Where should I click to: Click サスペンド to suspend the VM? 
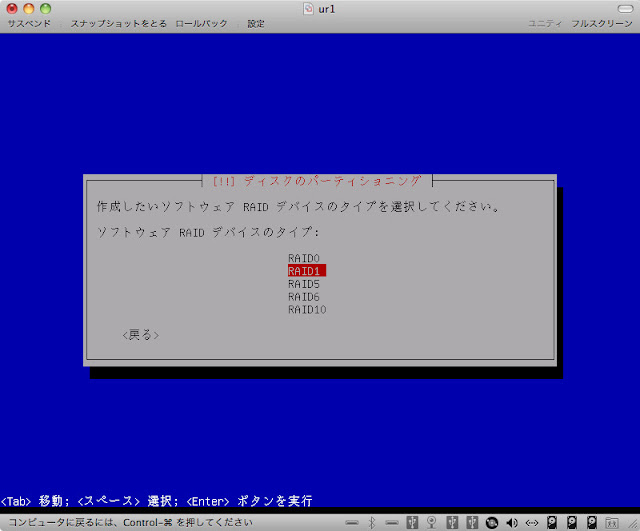[29, 24]
